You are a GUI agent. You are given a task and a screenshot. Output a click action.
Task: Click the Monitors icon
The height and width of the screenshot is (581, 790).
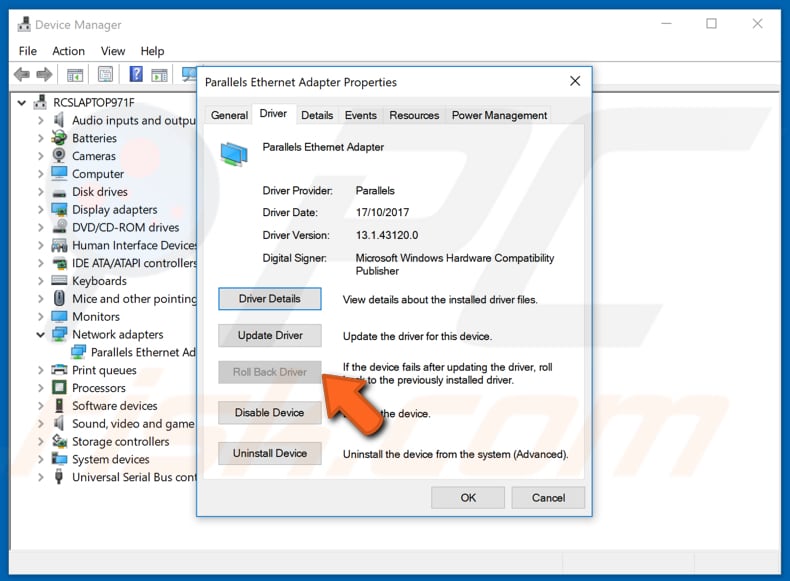tap(59, 316)
